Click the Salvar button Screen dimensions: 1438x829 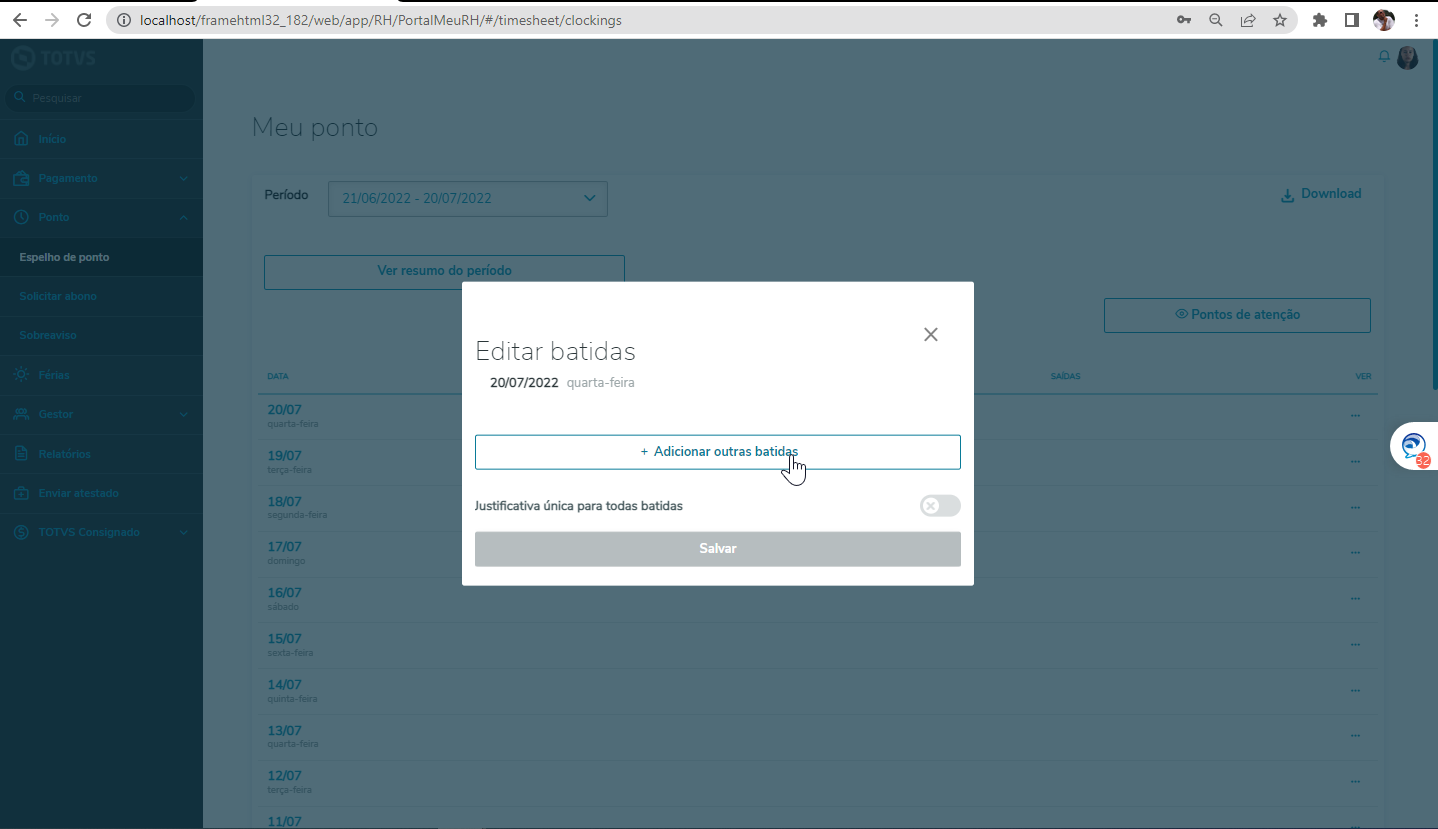[x=718, y=549]
